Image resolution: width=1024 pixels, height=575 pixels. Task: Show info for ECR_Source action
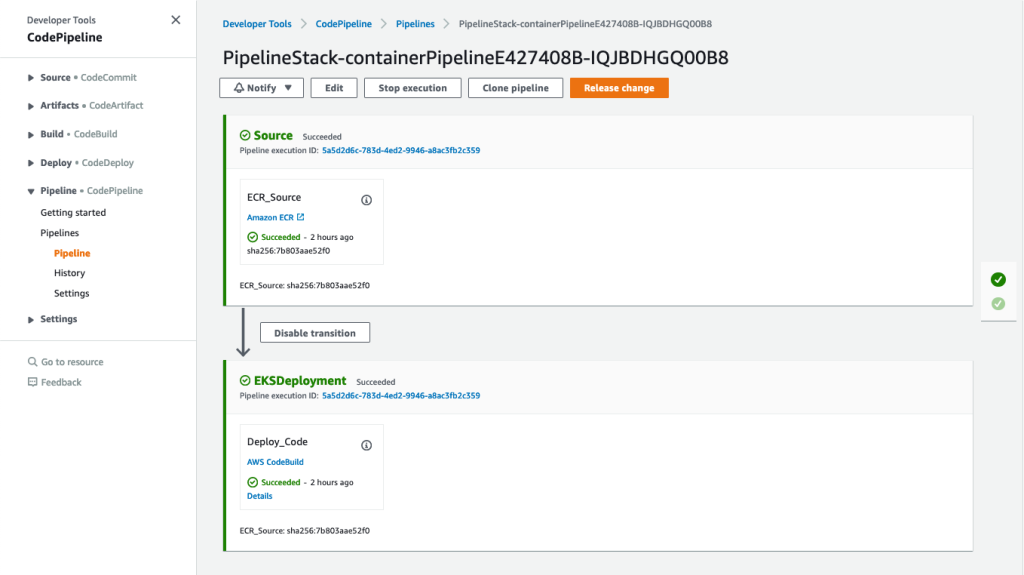[x=366, y=200]
